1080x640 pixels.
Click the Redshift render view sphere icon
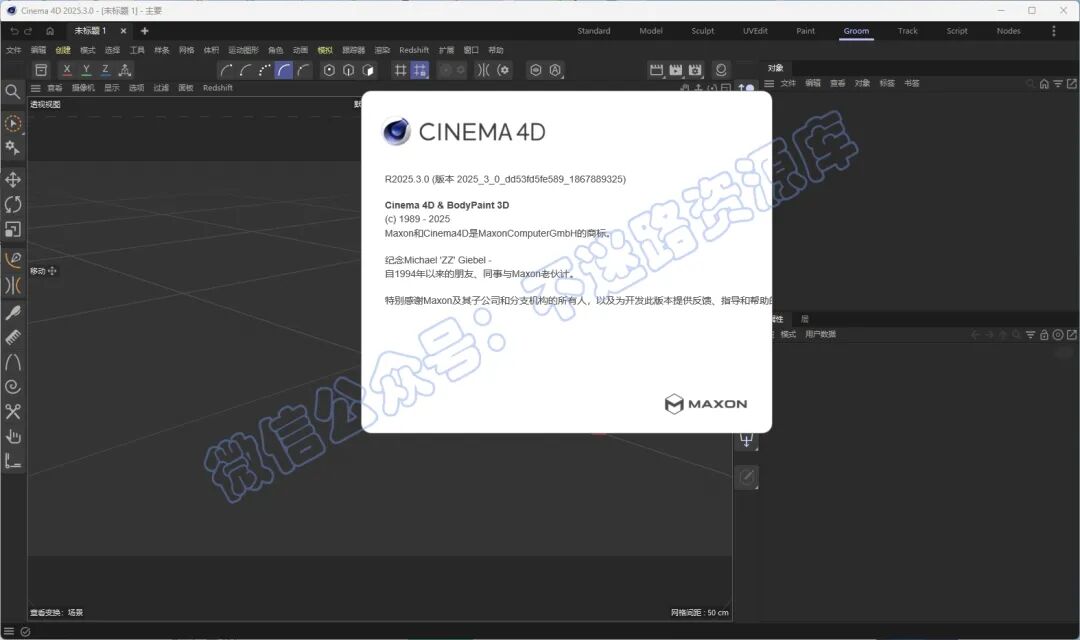coord(721,70)
